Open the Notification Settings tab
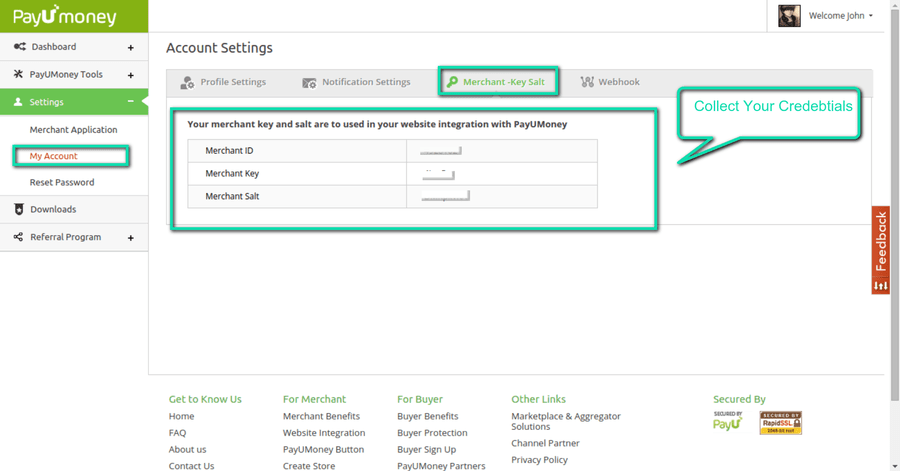 356,82
